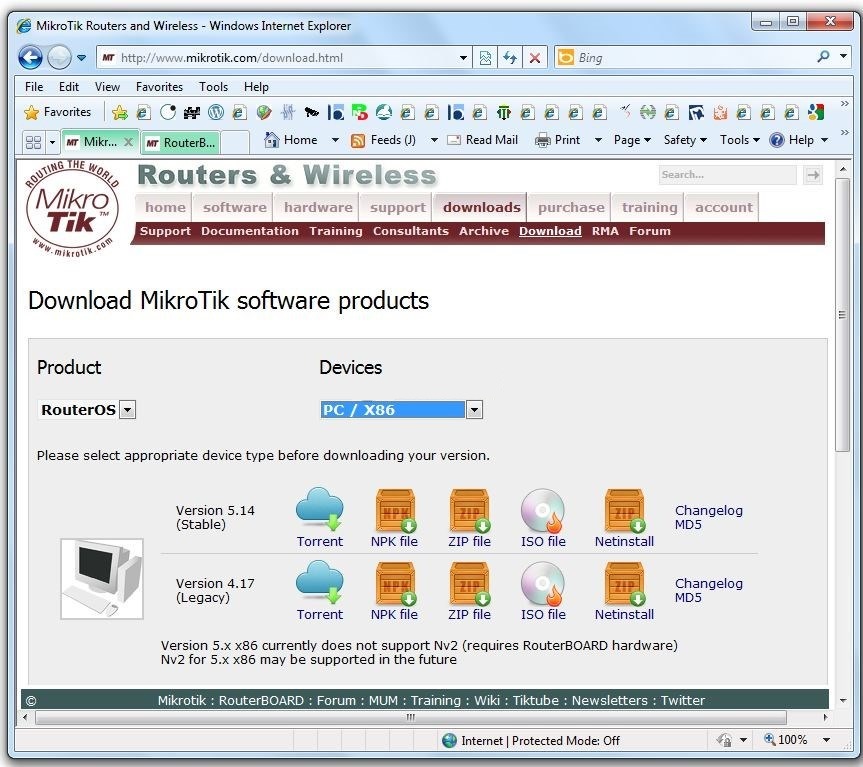Click the Twitter link in footer

click(x=682, y=700)
